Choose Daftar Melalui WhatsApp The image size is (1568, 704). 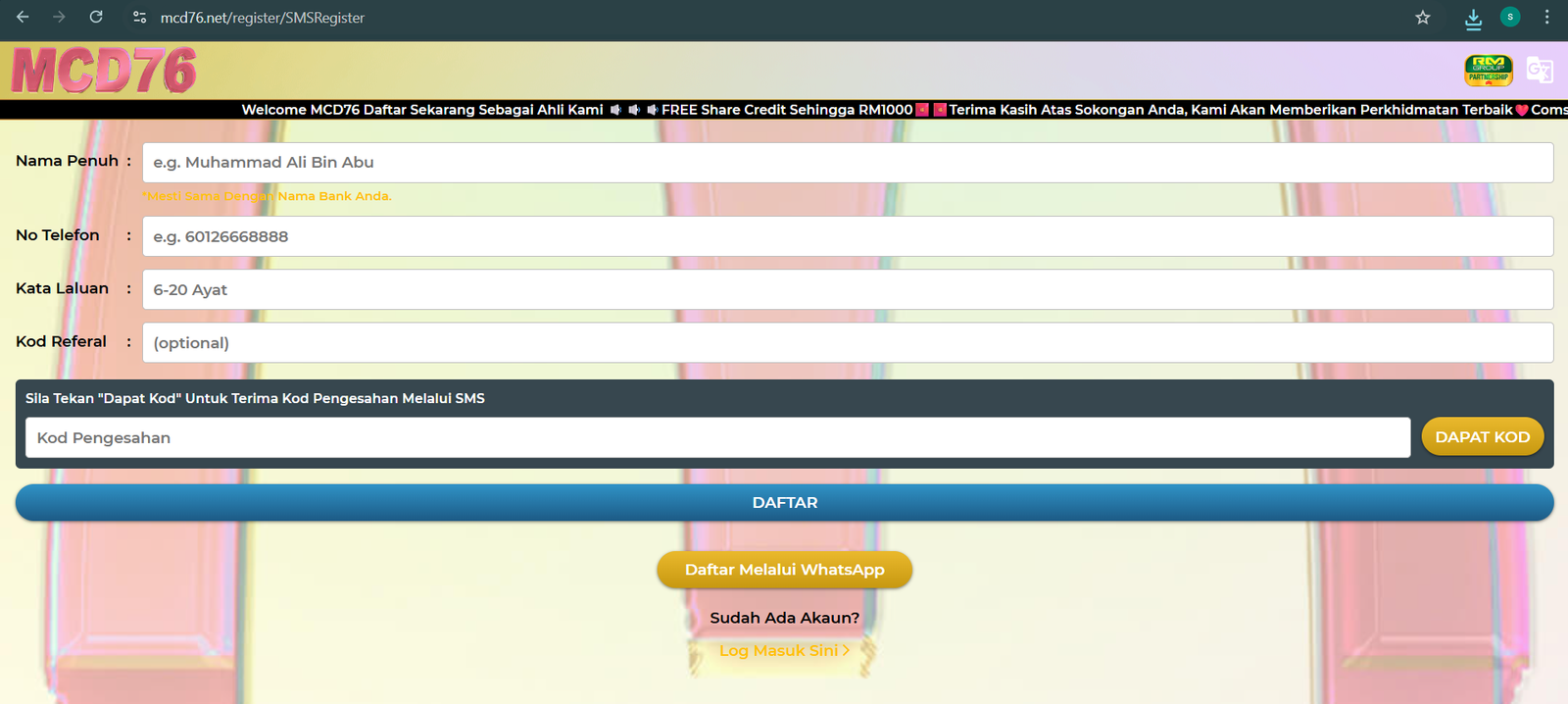click(784, 570)
